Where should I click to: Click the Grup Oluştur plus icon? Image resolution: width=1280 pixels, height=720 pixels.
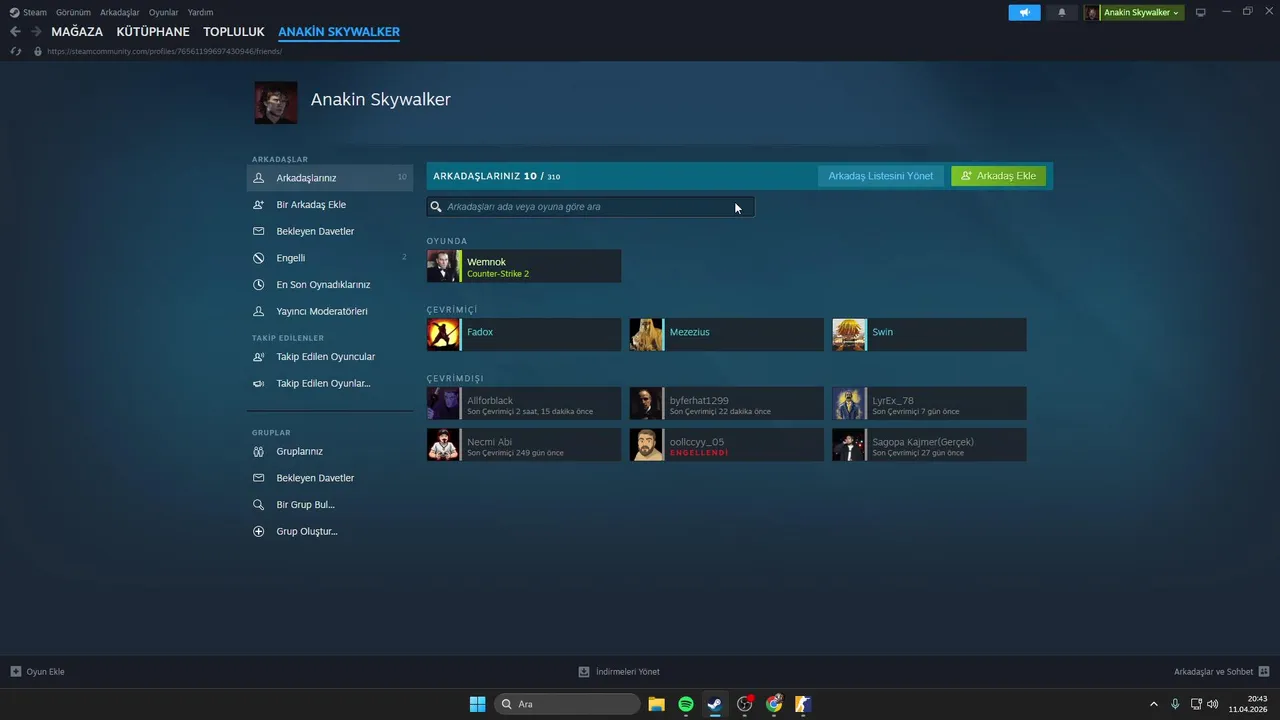(x=259, y=532)
